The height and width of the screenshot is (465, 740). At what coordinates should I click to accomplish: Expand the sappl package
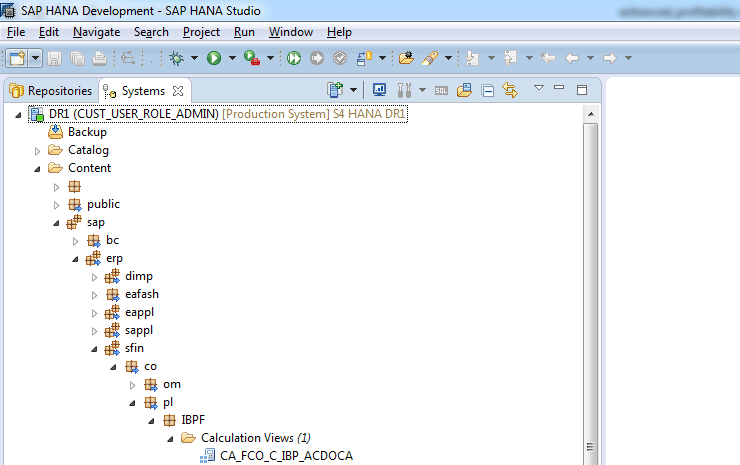click(x=94, y=331)
